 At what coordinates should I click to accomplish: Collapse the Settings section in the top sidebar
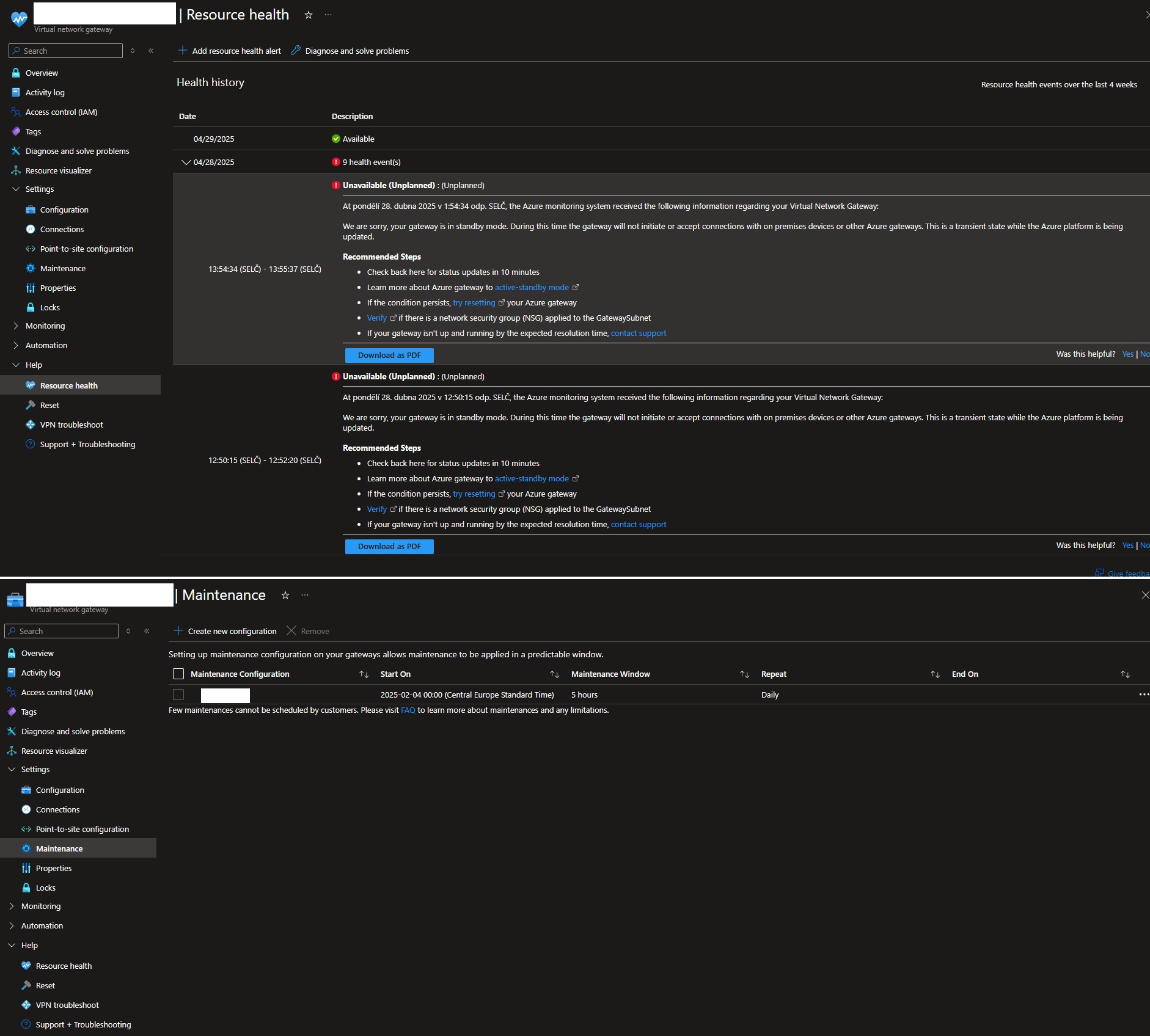pyautogui.click(x=16, y=189)
